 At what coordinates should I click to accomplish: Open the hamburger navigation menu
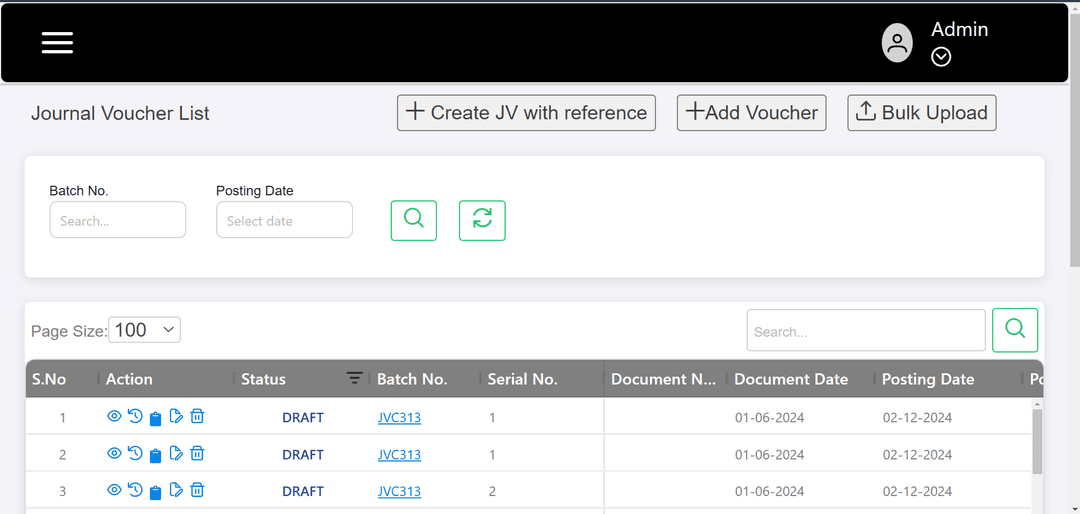click(57, 42)
